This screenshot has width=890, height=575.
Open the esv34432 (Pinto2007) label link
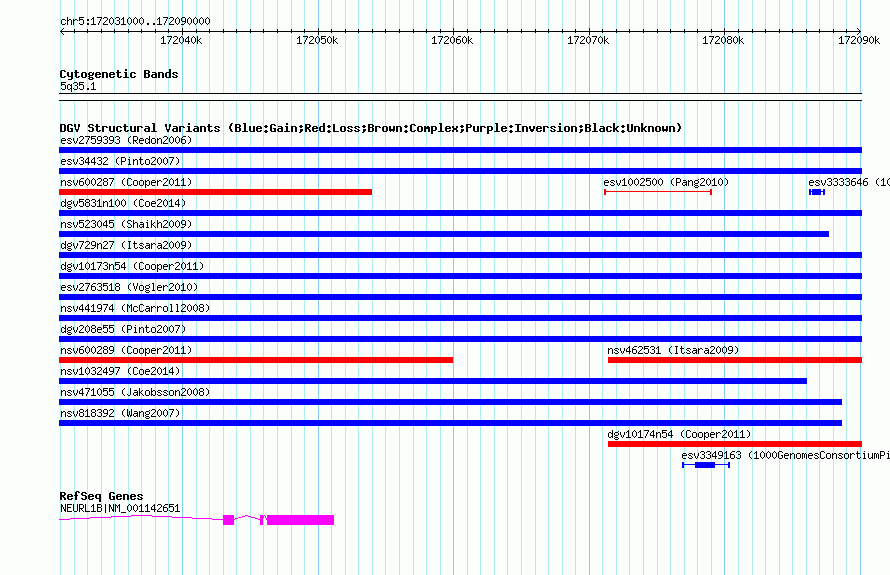pyautogui.click(x=120, y=161)
